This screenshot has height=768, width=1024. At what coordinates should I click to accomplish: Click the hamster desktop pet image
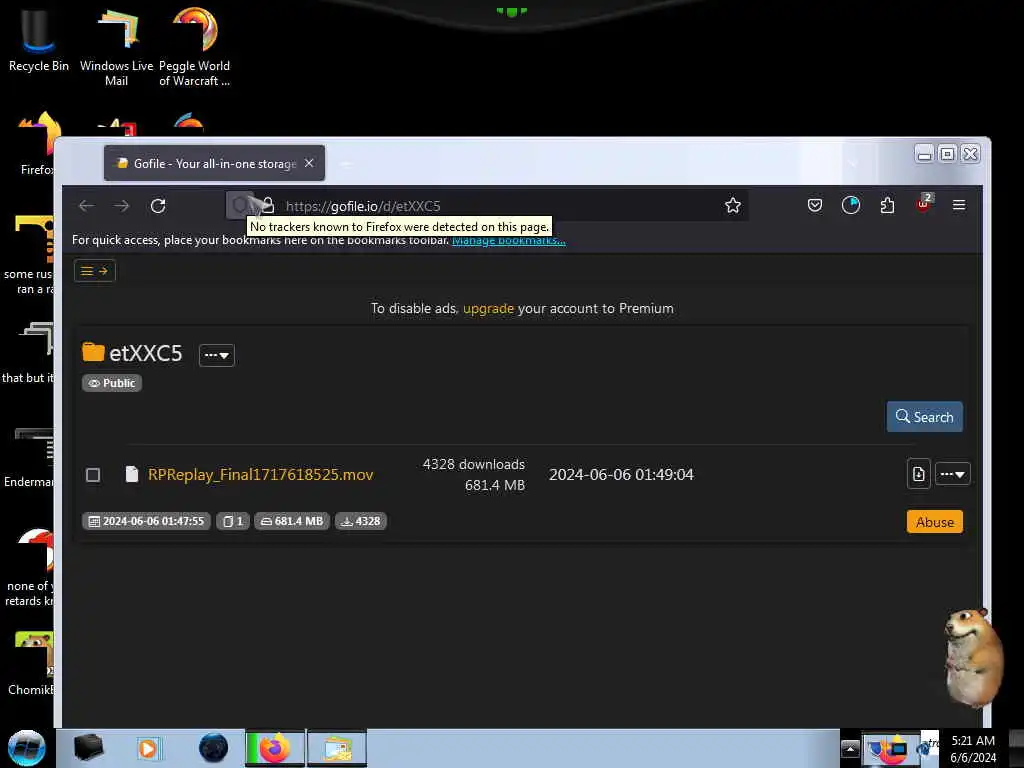point(973,658)
